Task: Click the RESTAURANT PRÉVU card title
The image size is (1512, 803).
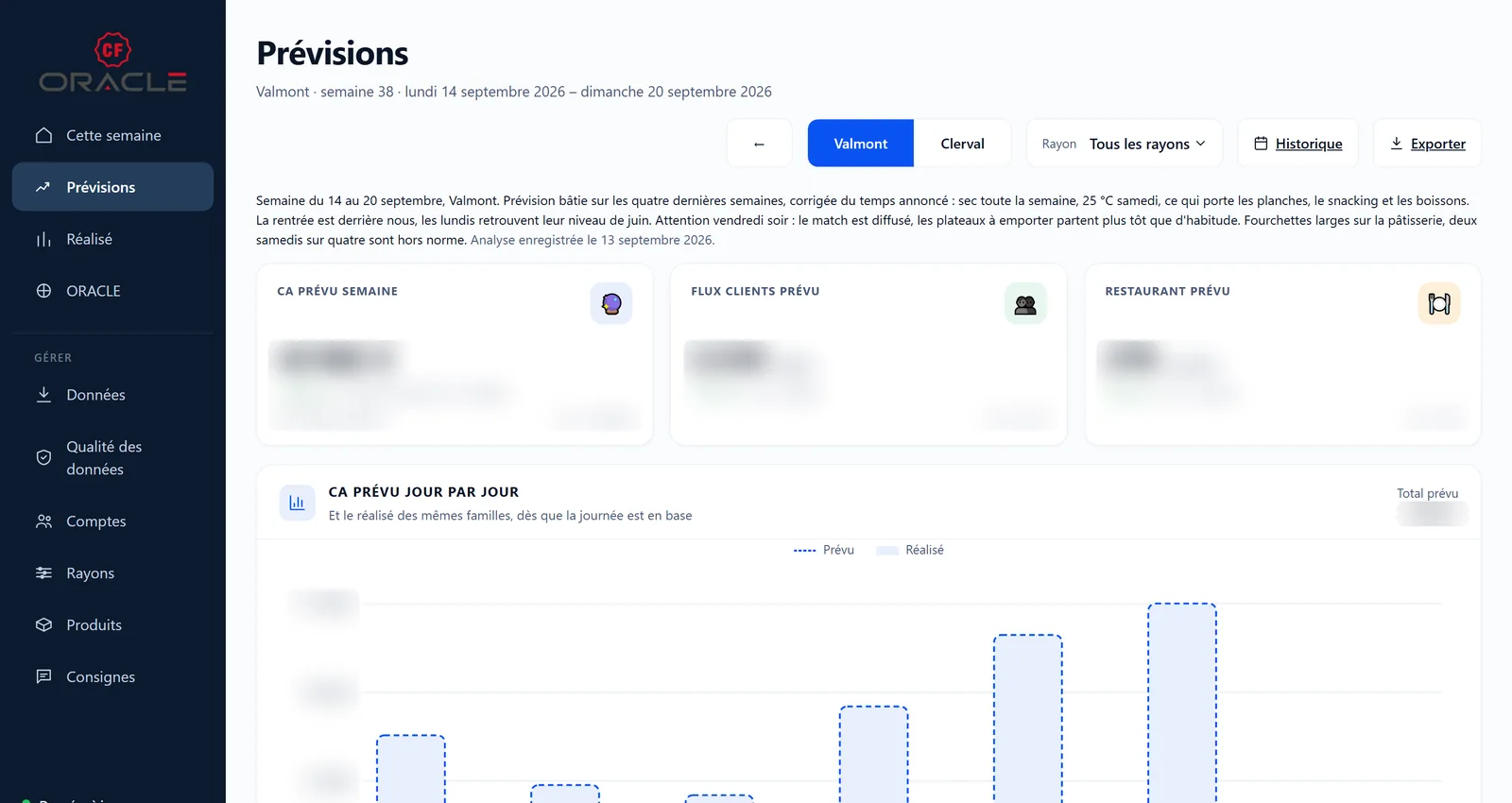Action: [1168, 291]
